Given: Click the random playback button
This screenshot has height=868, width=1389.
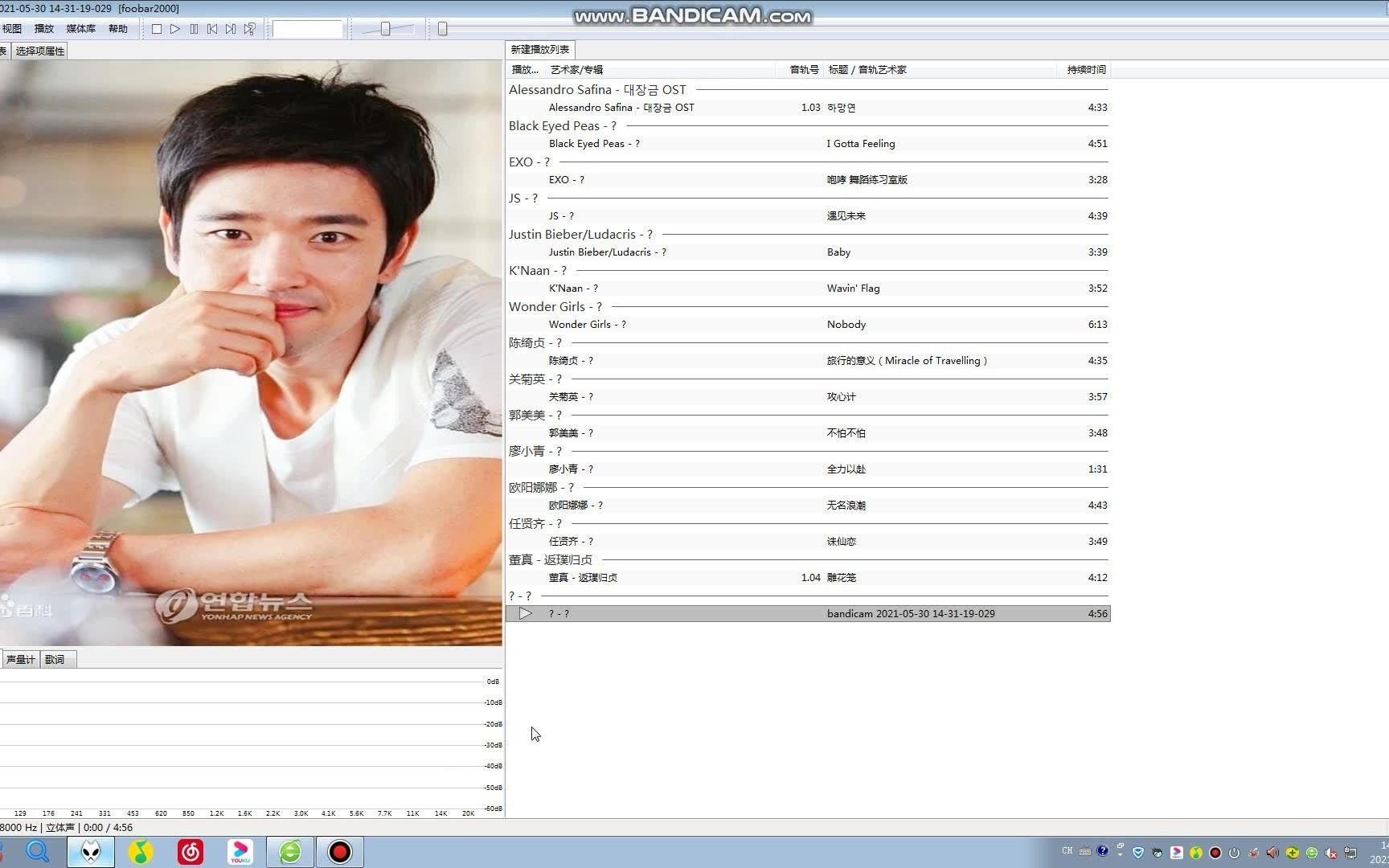Looking at the screenshot, I should 250,29.
